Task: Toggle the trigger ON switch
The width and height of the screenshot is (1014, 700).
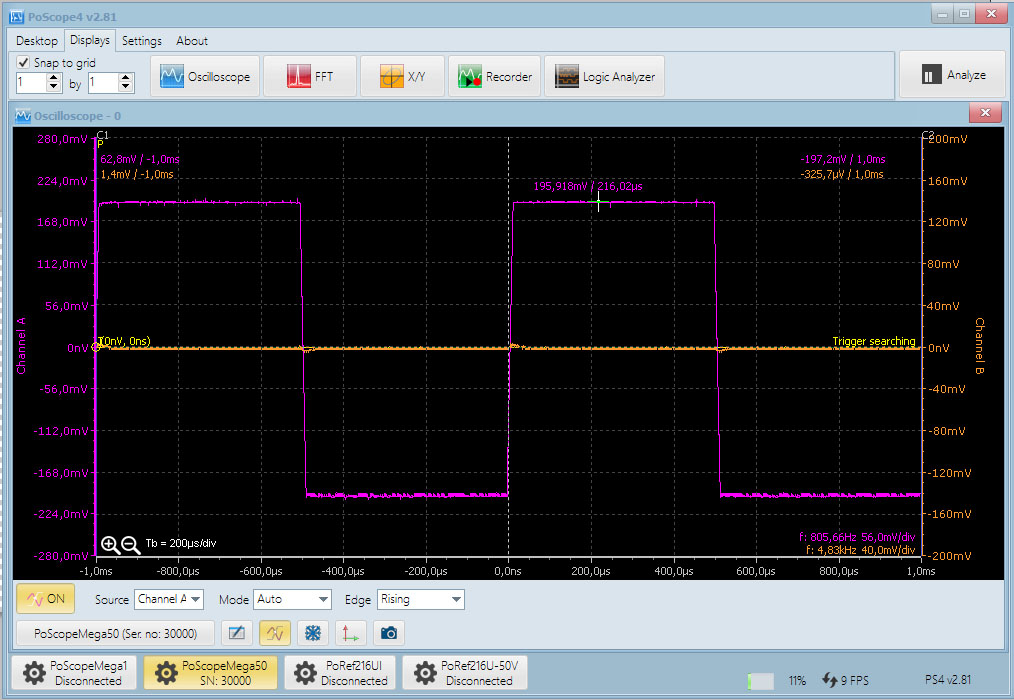Action: [44, 598]
